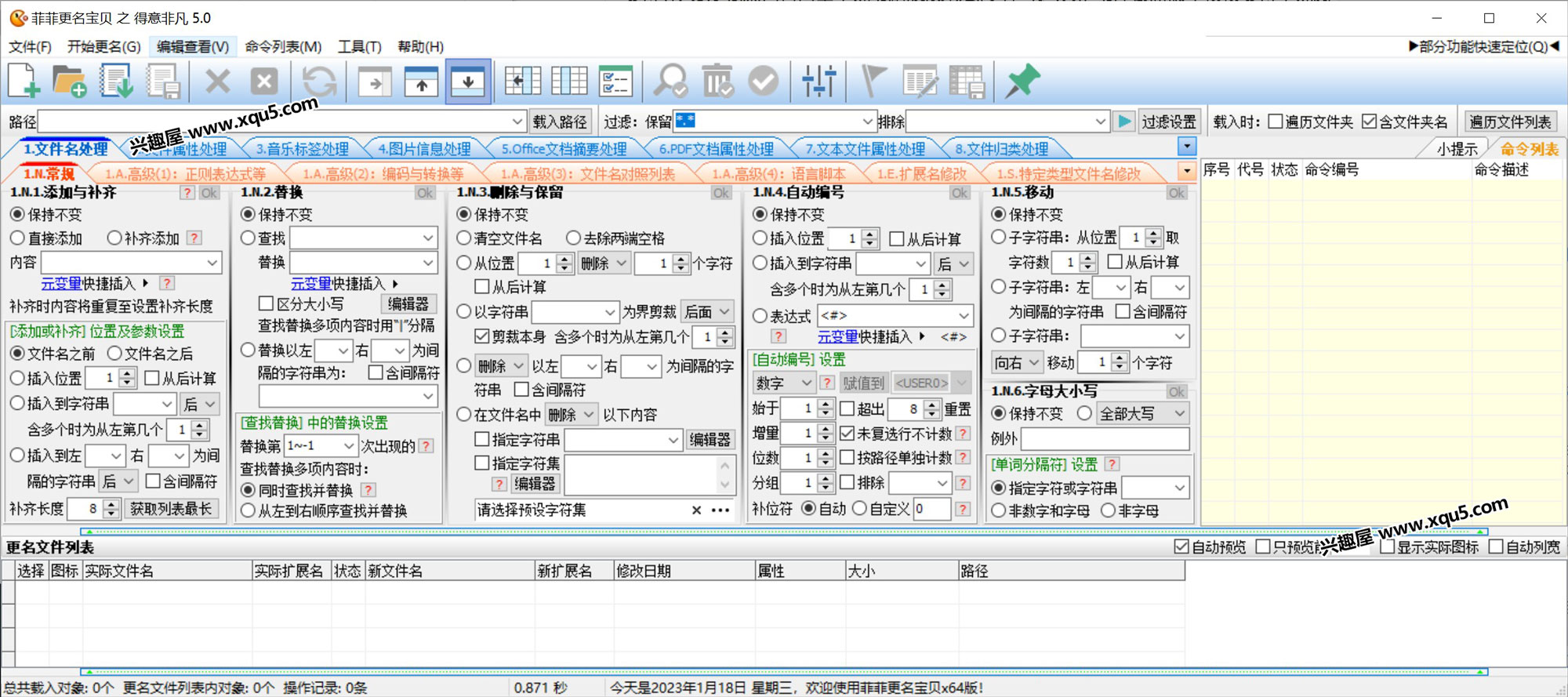
Task: Enable the 遍历文件夹 checkbox
Action: pos(1276,122)
